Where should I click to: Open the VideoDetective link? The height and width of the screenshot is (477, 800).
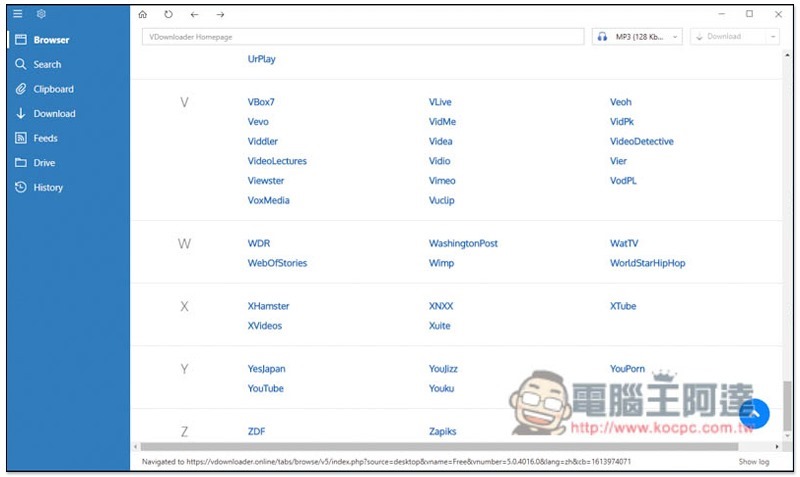(641, 141)
